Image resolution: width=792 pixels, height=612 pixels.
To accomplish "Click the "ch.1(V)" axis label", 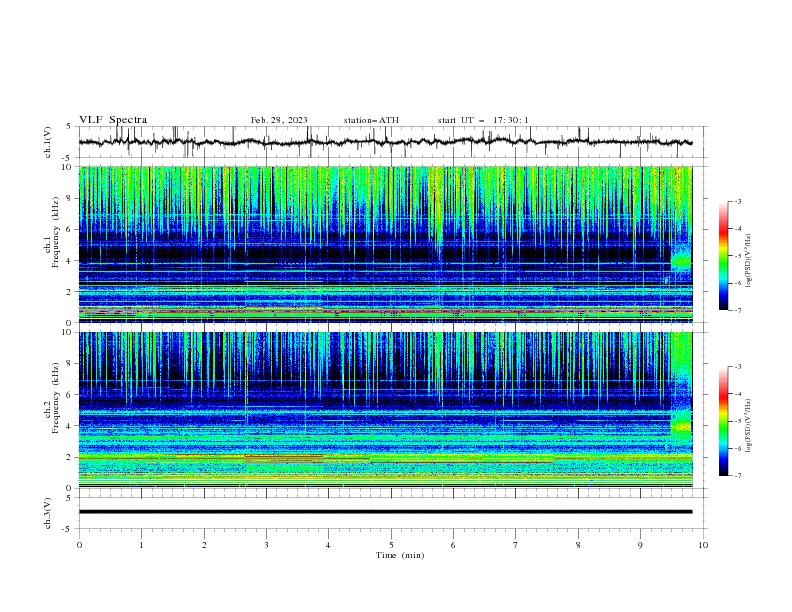I will (48, 142).
